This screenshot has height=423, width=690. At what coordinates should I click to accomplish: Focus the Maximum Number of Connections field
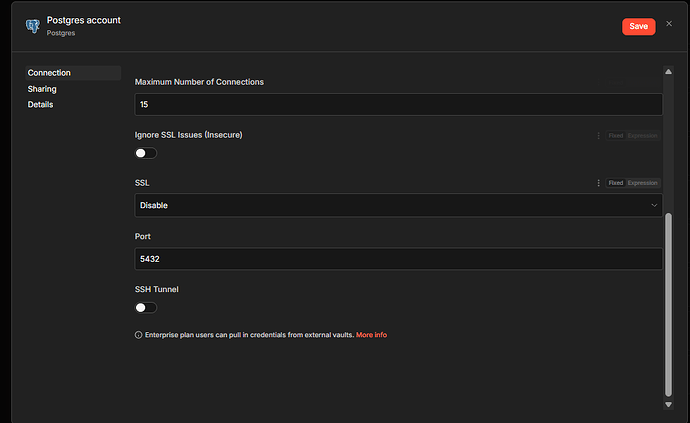398,104
